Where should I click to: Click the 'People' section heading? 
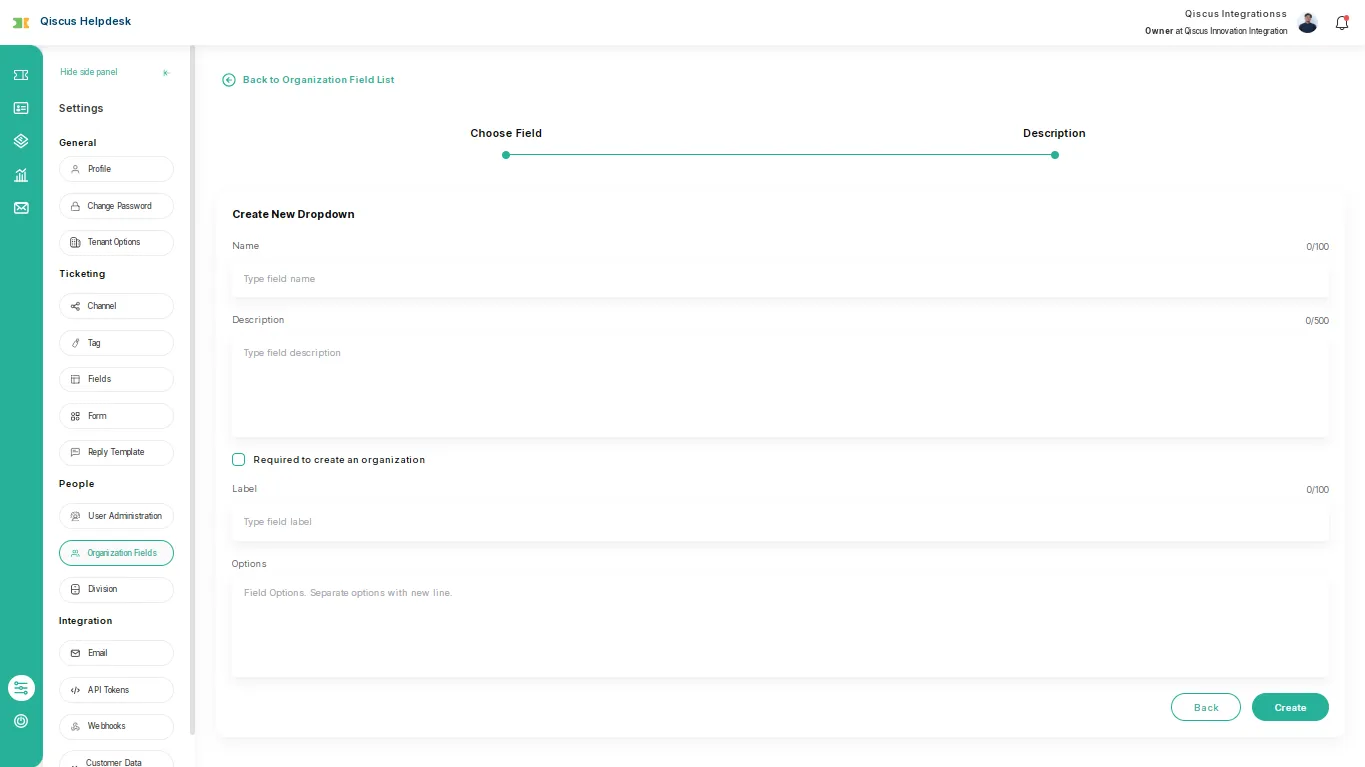[x=76, y=484]
